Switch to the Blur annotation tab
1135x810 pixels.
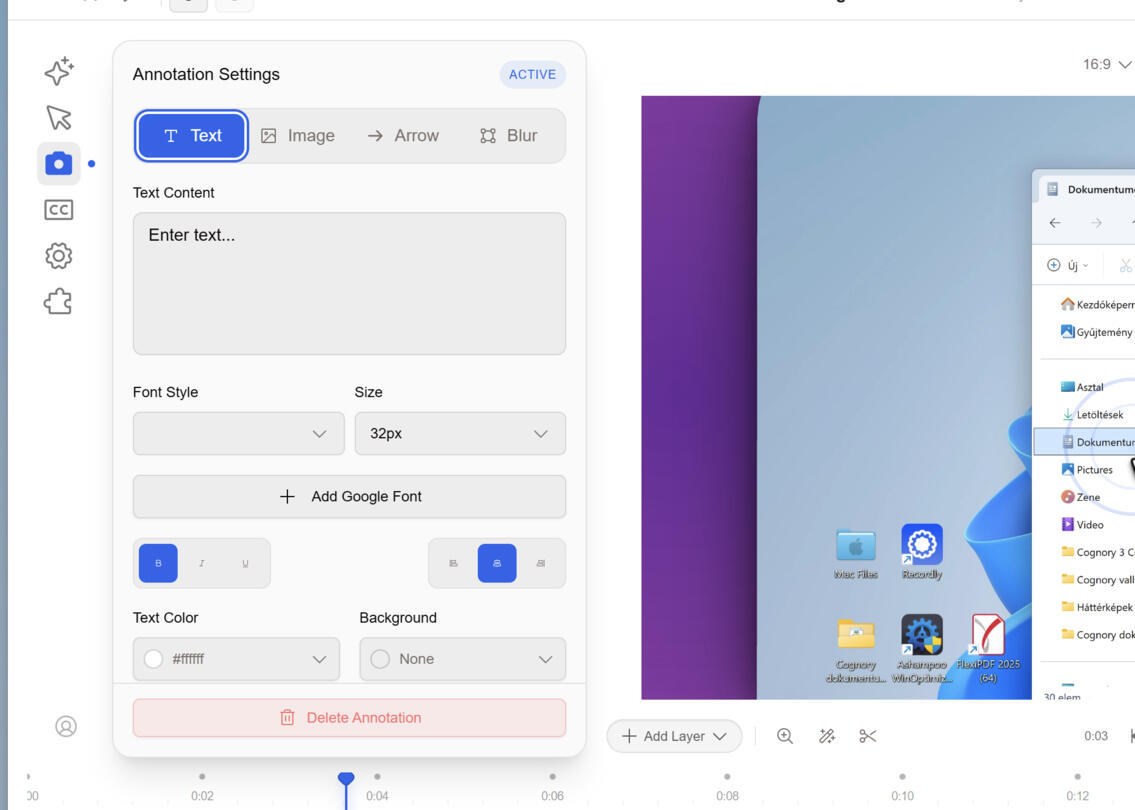(x=509, y=135)
